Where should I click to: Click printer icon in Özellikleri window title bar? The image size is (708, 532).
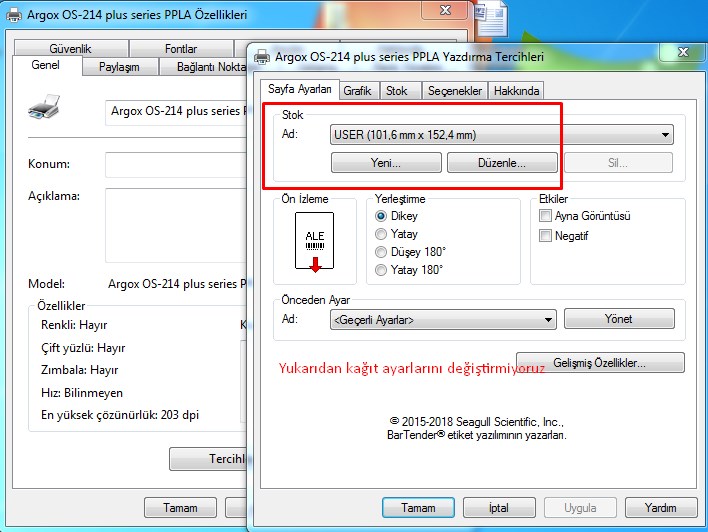point(14,15)
